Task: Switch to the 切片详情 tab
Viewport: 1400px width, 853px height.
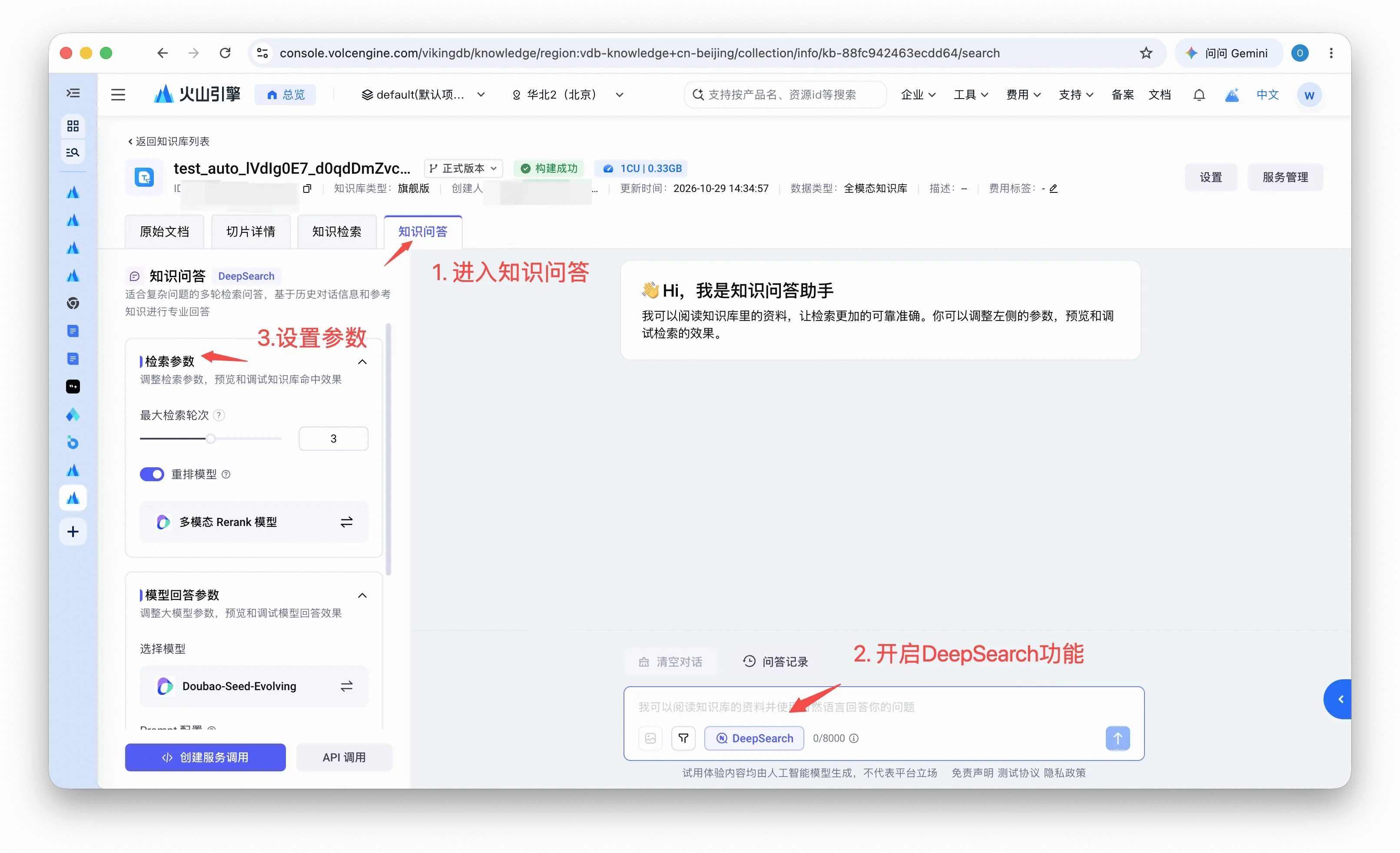Action: [x=251, y=231]
